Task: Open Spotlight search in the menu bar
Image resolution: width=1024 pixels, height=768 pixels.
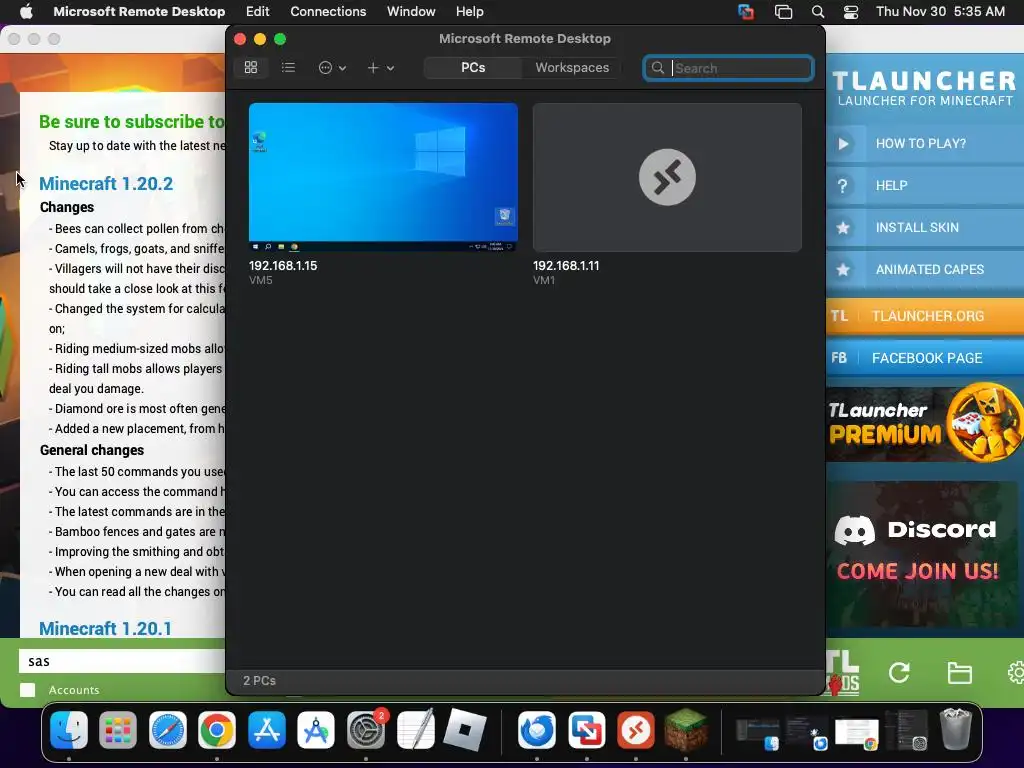Action: [x=818, y=12]
